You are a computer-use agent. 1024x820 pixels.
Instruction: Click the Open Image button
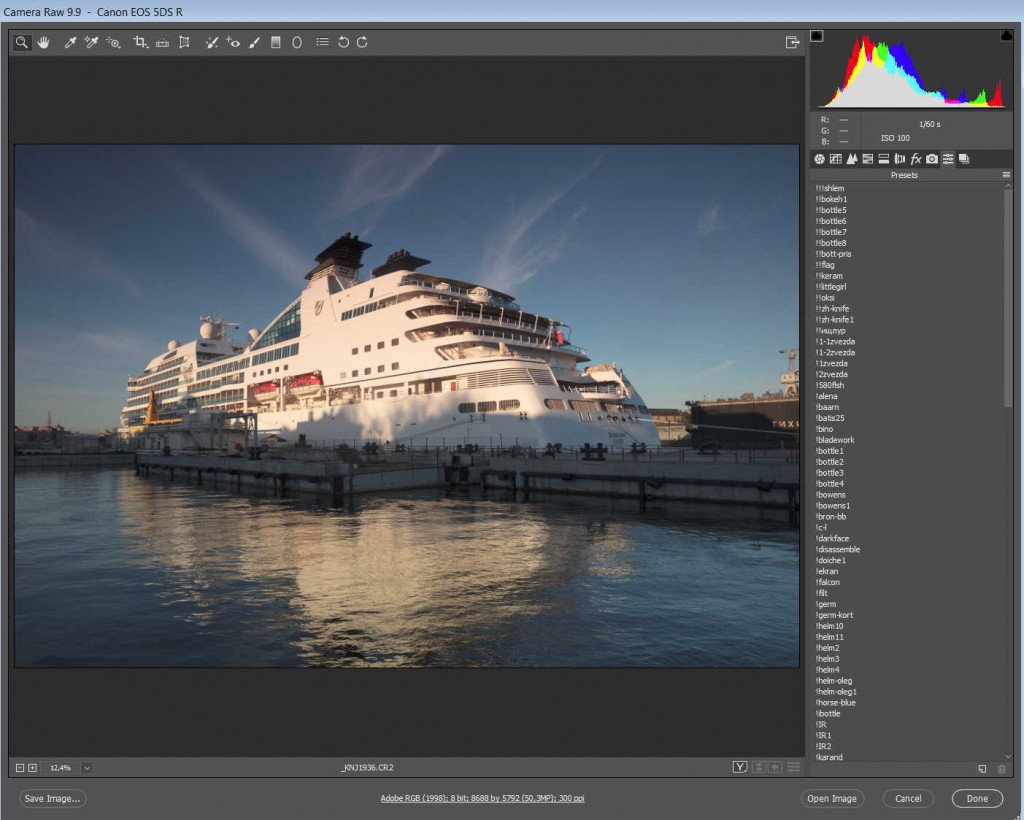[832, 799]
